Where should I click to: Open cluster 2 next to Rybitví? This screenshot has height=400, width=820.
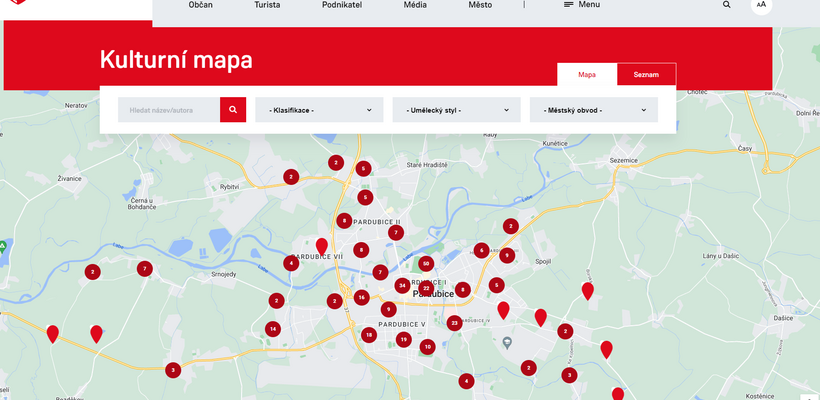coord(291,177)
